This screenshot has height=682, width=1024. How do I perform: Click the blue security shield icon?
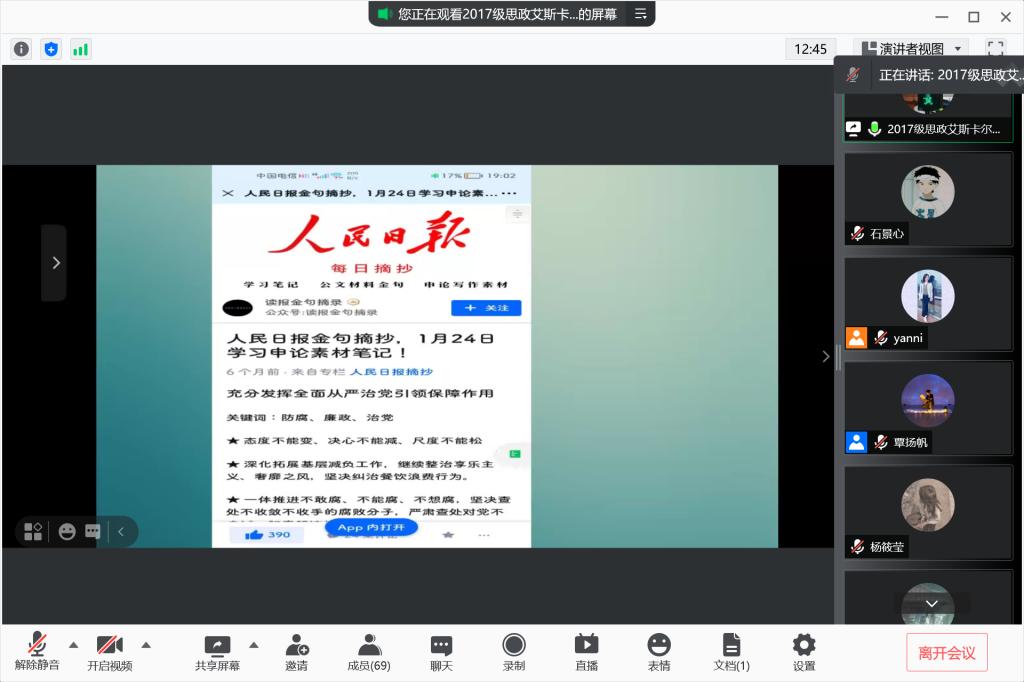51,49
